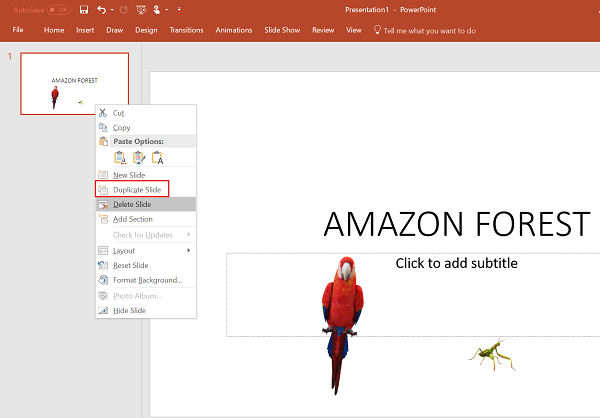This screenshot has height=418, width=600.
Task: Click the New Slide menu icon
Action: coord(103,175)
